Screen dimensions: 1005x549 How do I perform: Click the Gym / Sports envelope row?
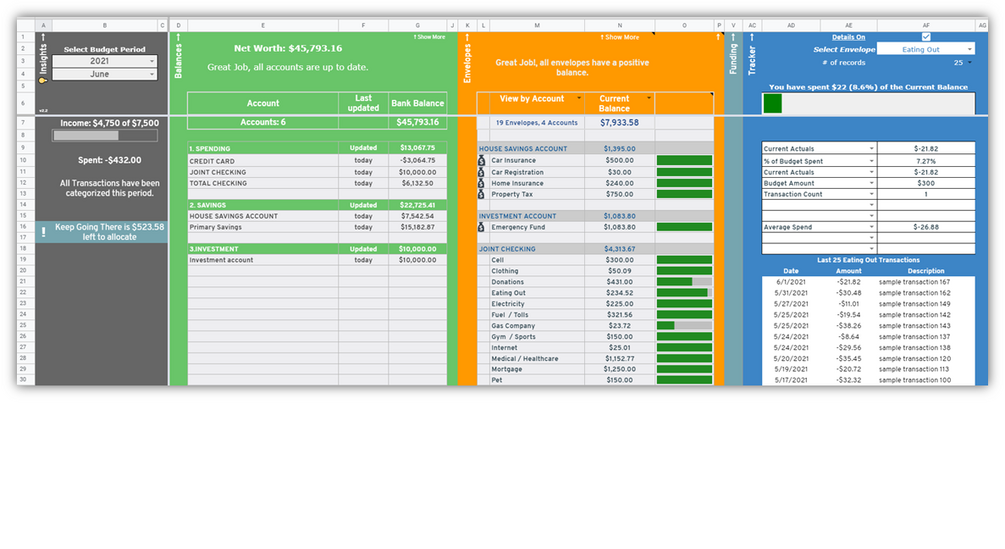click(x=595, y=336)
